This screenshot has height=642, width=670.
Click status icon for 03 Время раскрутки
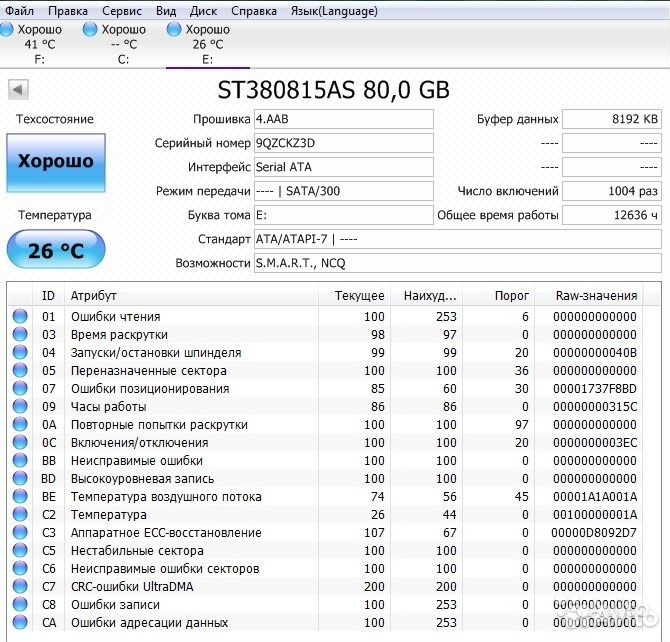(20, 334)
